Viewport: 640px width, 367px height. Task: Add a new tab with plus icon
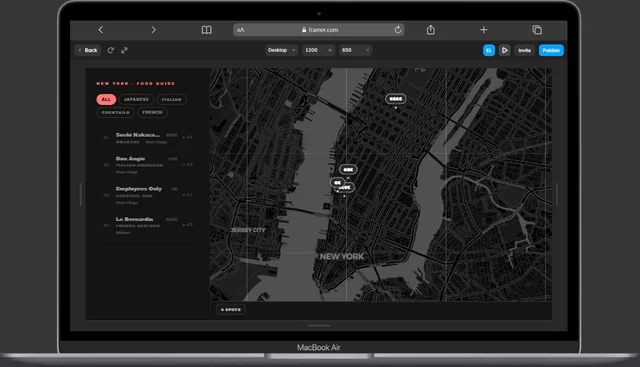coord(484,30)
